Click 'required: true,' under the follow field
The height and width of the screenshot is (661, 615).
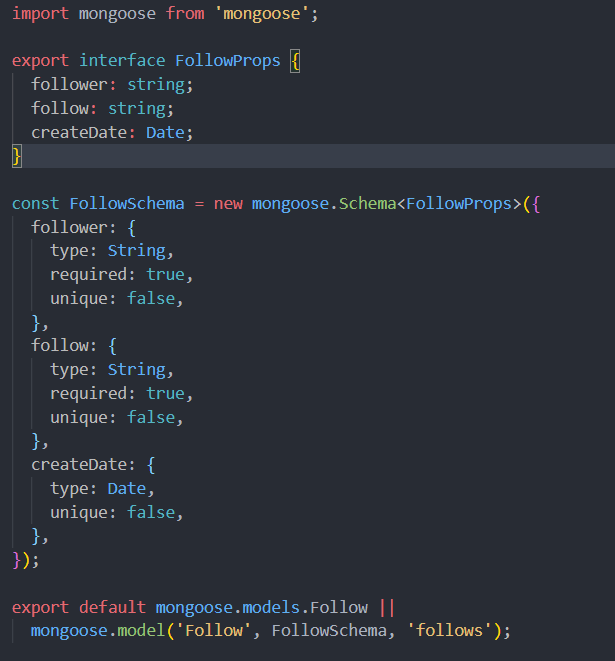tap(121, 394)
